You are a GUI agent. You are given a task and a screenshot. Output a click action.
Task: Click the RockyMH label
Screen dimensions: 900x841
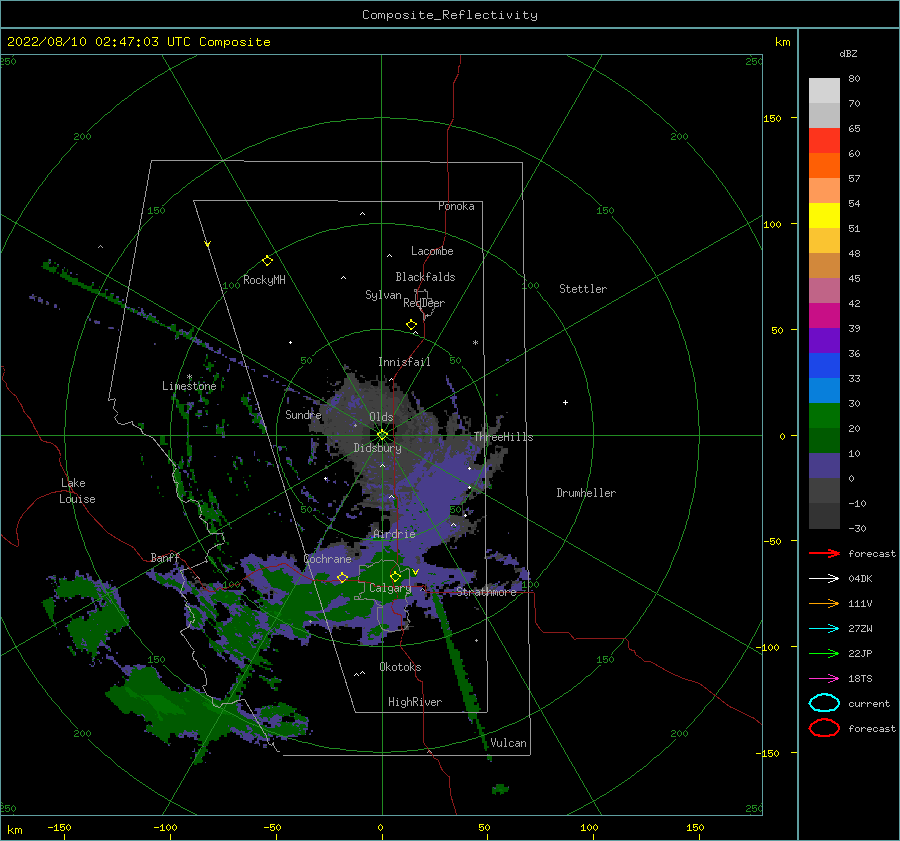pos(264,280)
